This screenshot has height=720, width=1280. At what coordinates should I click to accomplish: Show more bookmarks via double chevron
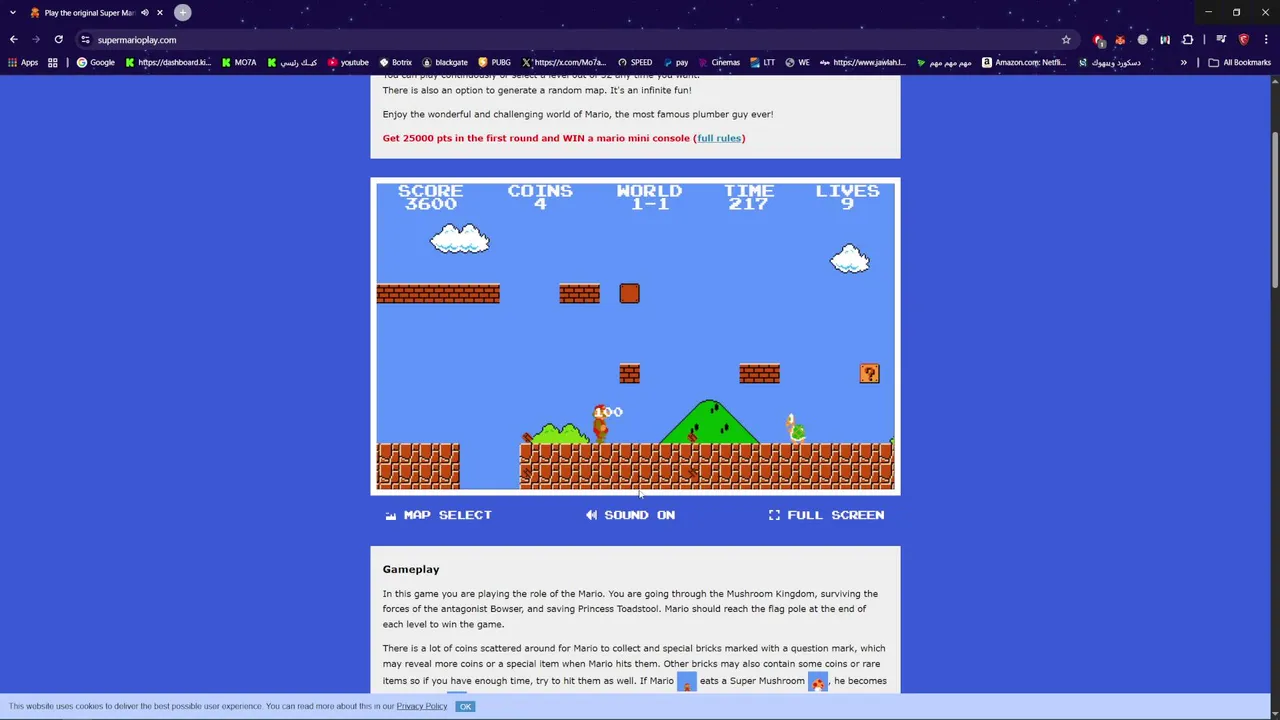[1183, 62]
